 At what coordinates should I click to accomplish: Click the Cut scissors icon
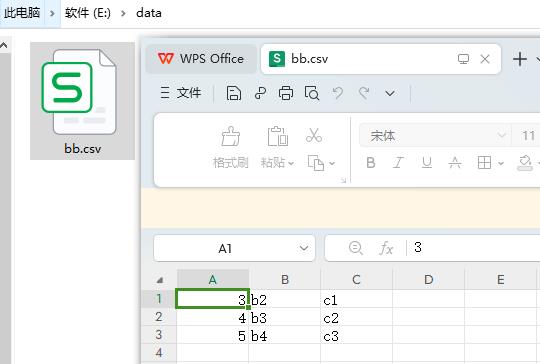pos(314,135)
